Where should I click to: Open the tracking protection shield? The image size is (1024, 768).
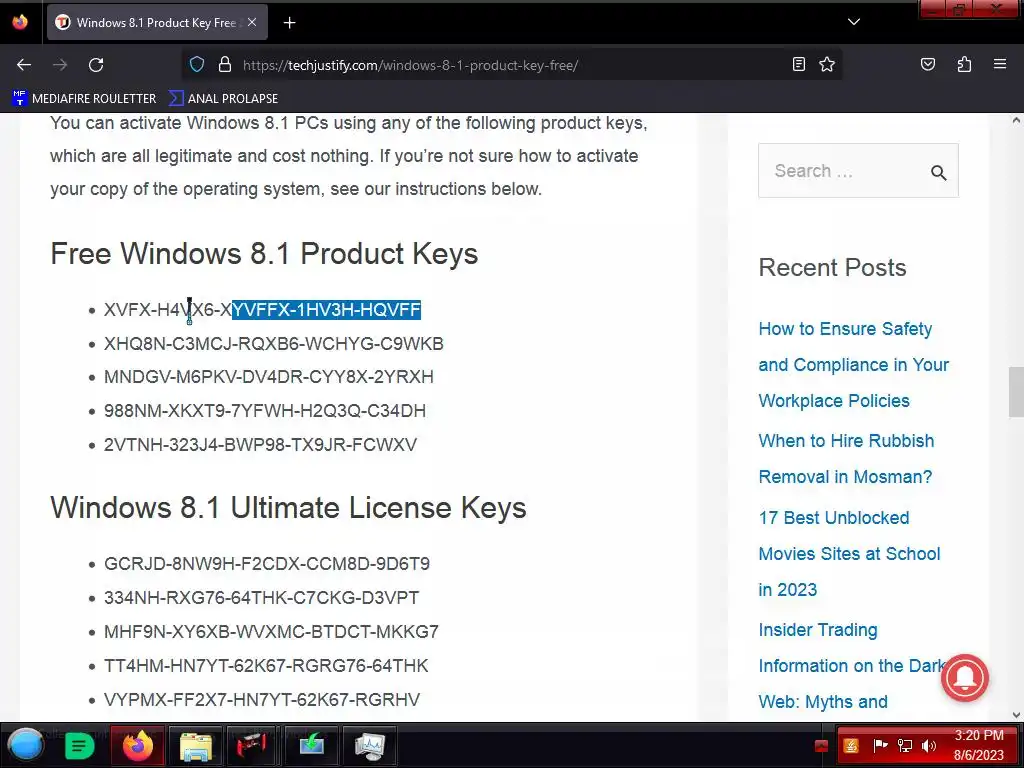click(x=197, y=65)
